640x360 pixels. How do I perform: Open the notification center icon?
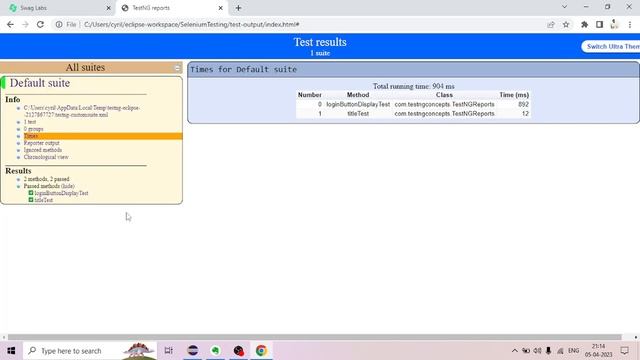pos(624,351)
